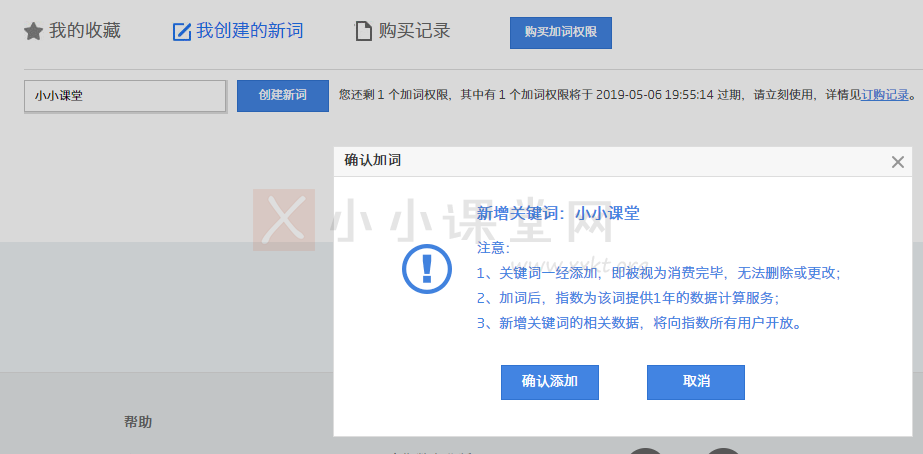Click the note line starting 2、加词后
Viewport: 923px width, 454px height.
click(x=627, y=299)
